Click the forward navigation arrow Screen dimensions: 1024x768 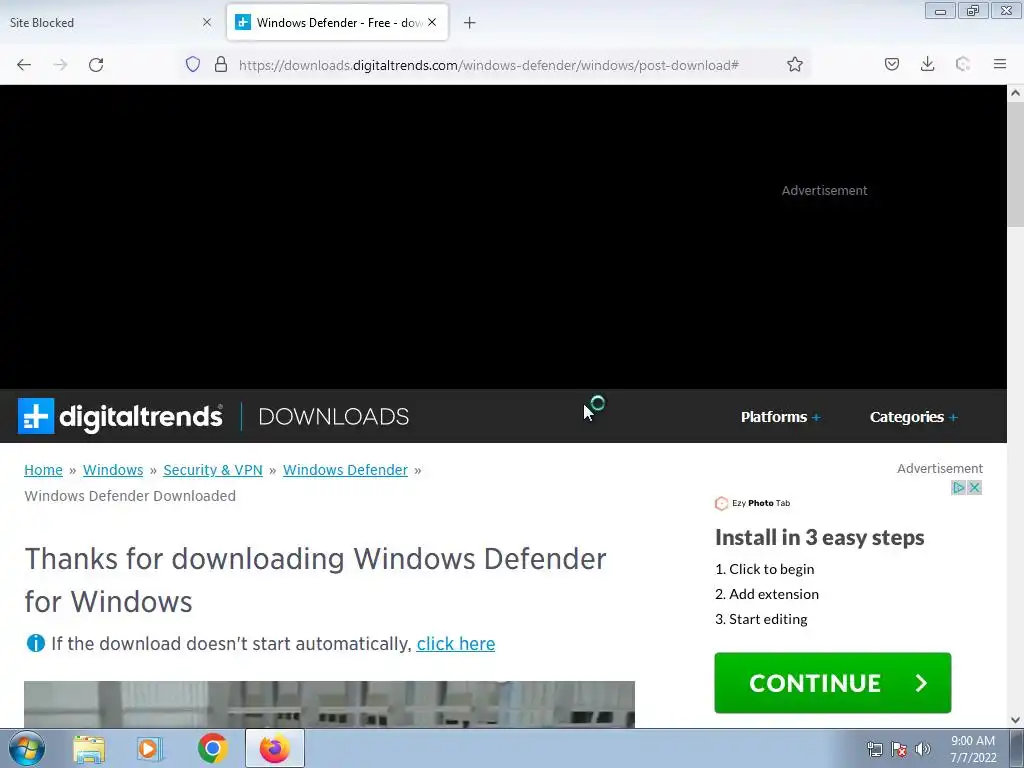click(60, 65)
